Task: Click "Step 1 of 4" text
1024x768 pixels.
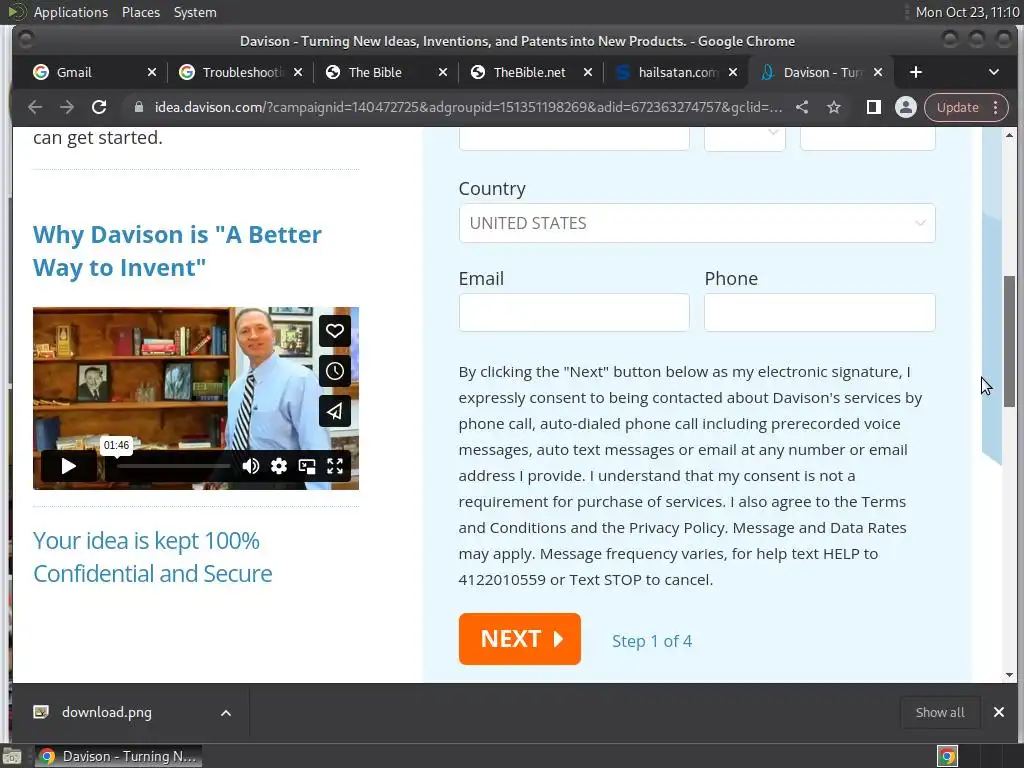Action: coord(652,641)
